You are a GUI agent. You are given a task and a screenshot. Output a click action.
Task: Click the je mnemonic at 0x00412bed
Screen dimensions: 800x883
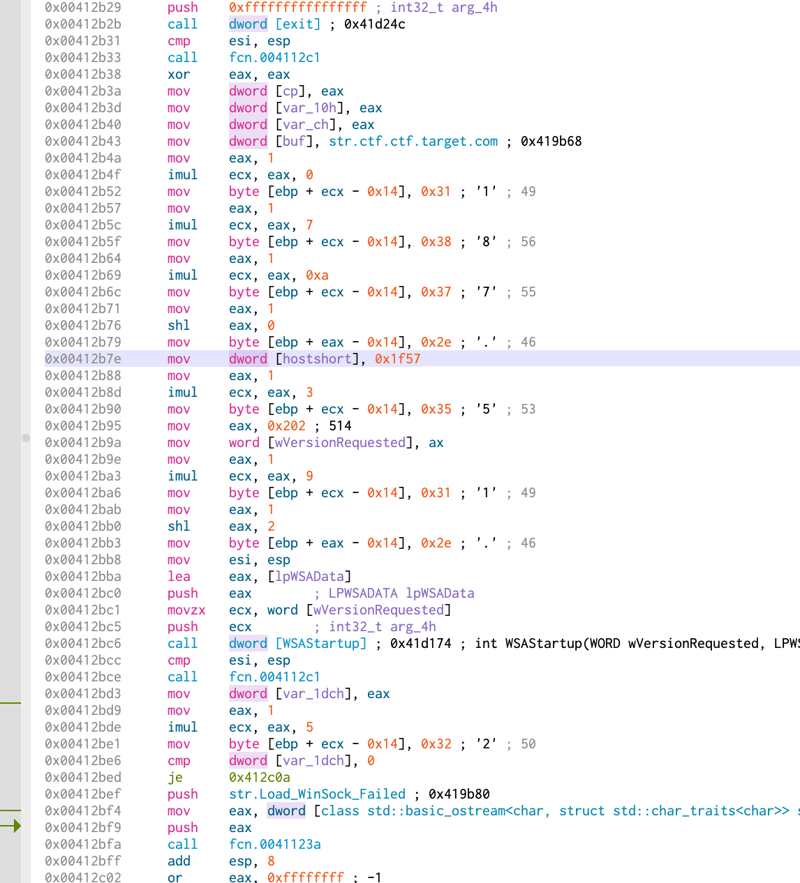click(175, 777)
